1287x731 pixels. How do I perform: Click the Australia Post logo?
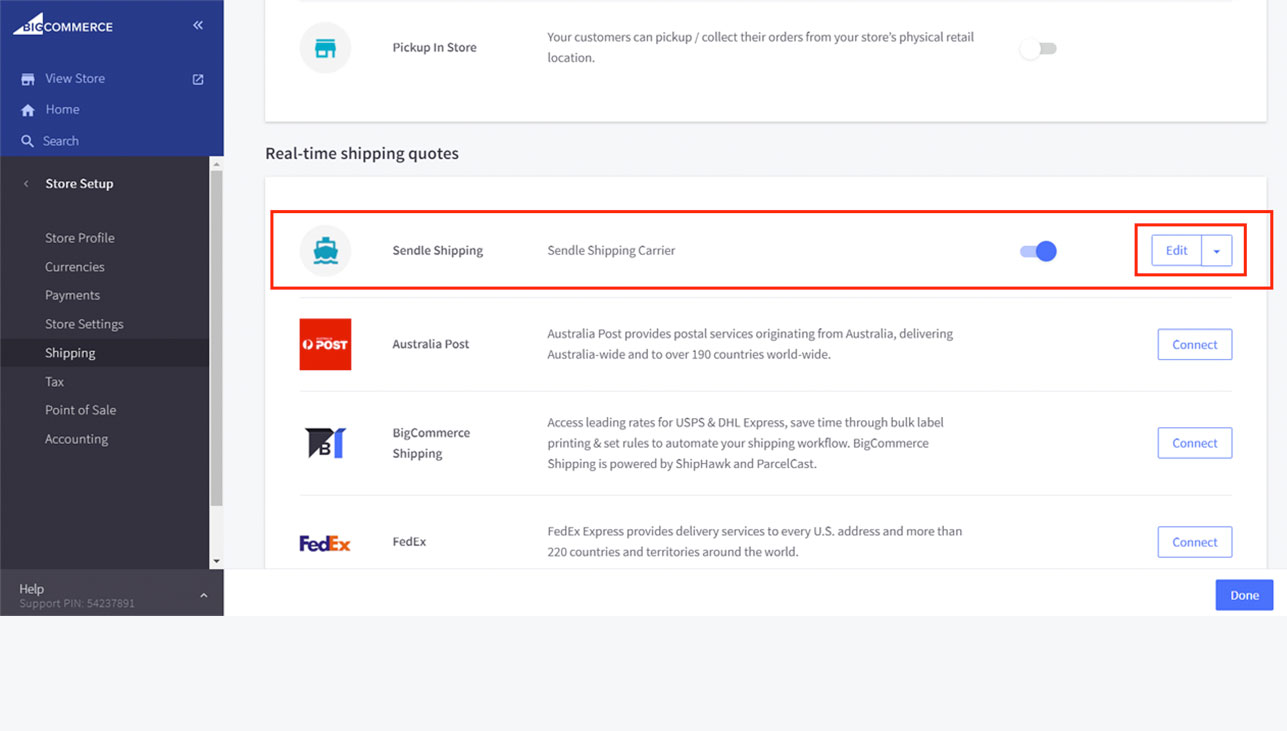(325, 344)
